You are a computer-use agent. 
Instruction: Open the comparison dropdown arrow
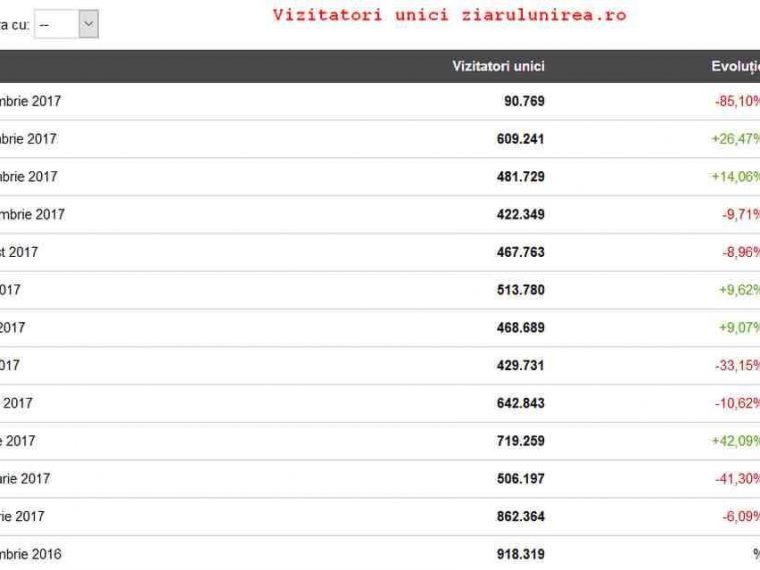click(x=88, y=24)
